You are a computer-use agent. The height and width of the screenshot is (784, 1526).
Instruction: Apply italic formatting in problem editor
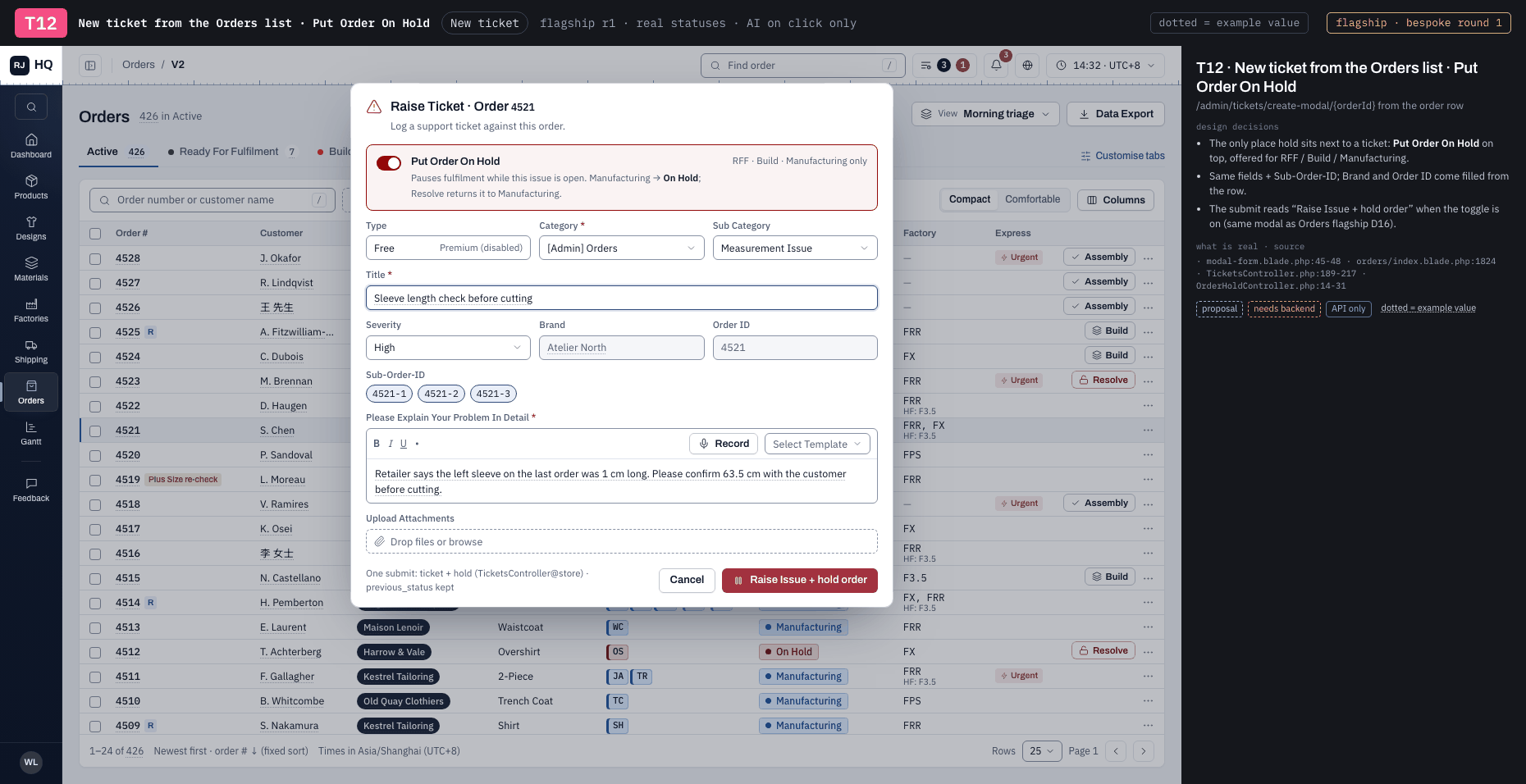coord(390,444)
